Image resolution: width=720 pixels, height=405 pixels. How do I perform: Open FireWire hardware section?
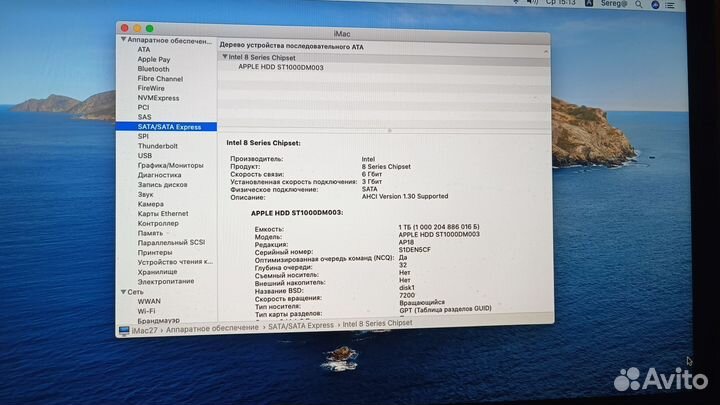[151, 88]
